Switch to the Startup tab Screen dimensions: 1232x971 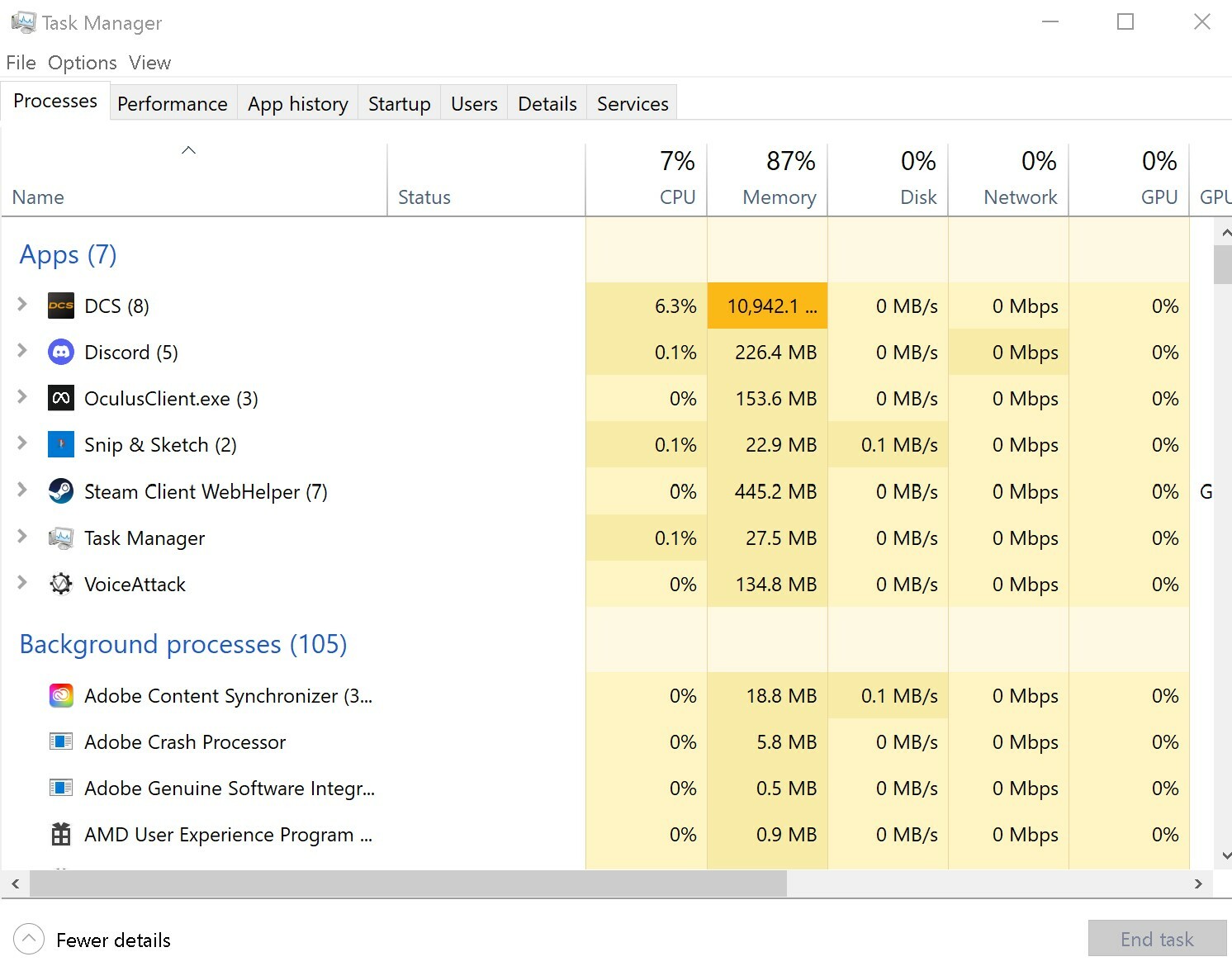[400, 103]
